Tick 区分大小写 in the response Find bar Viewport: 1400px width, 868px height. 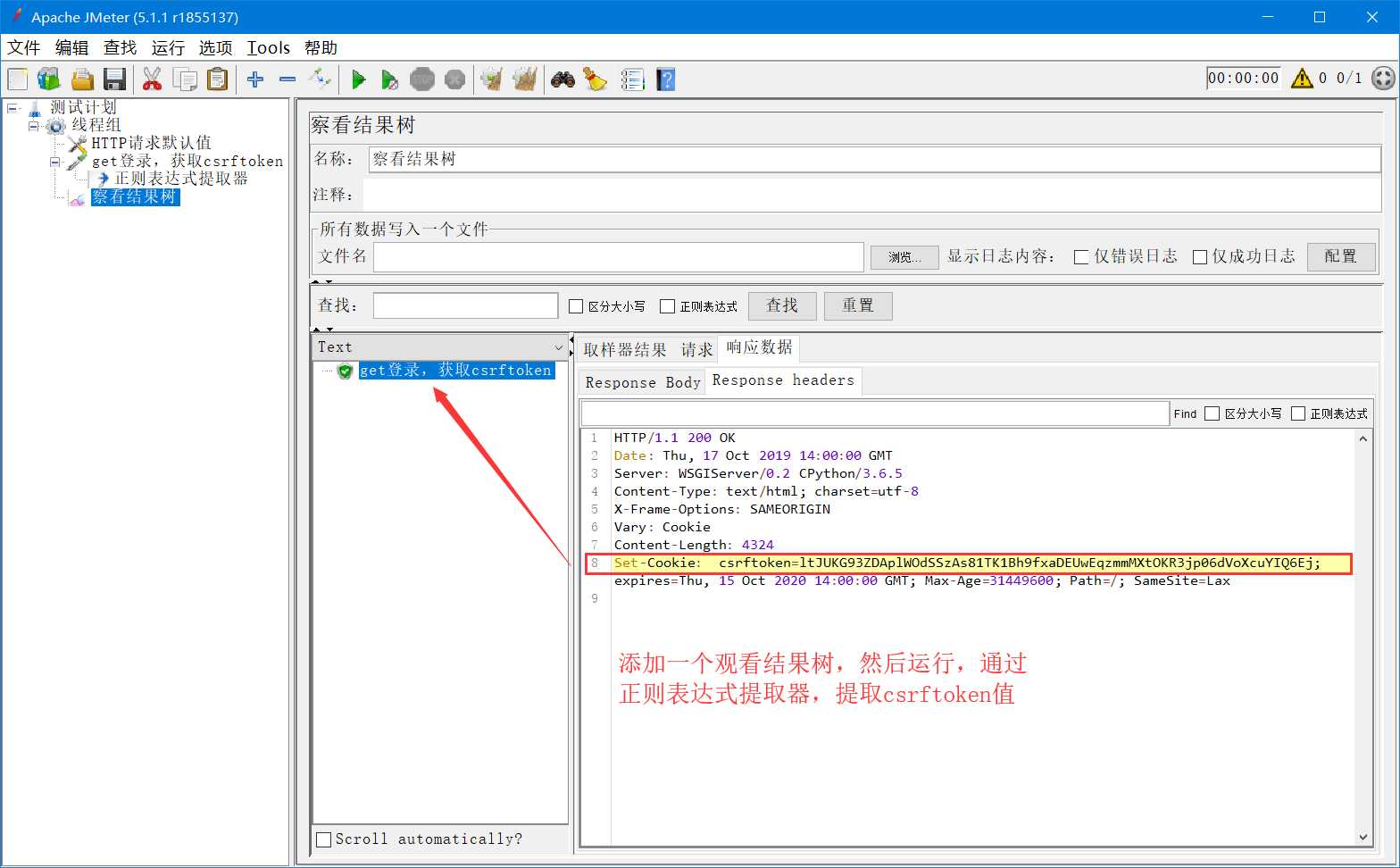pyautogui.click(x=1212, y=413)
